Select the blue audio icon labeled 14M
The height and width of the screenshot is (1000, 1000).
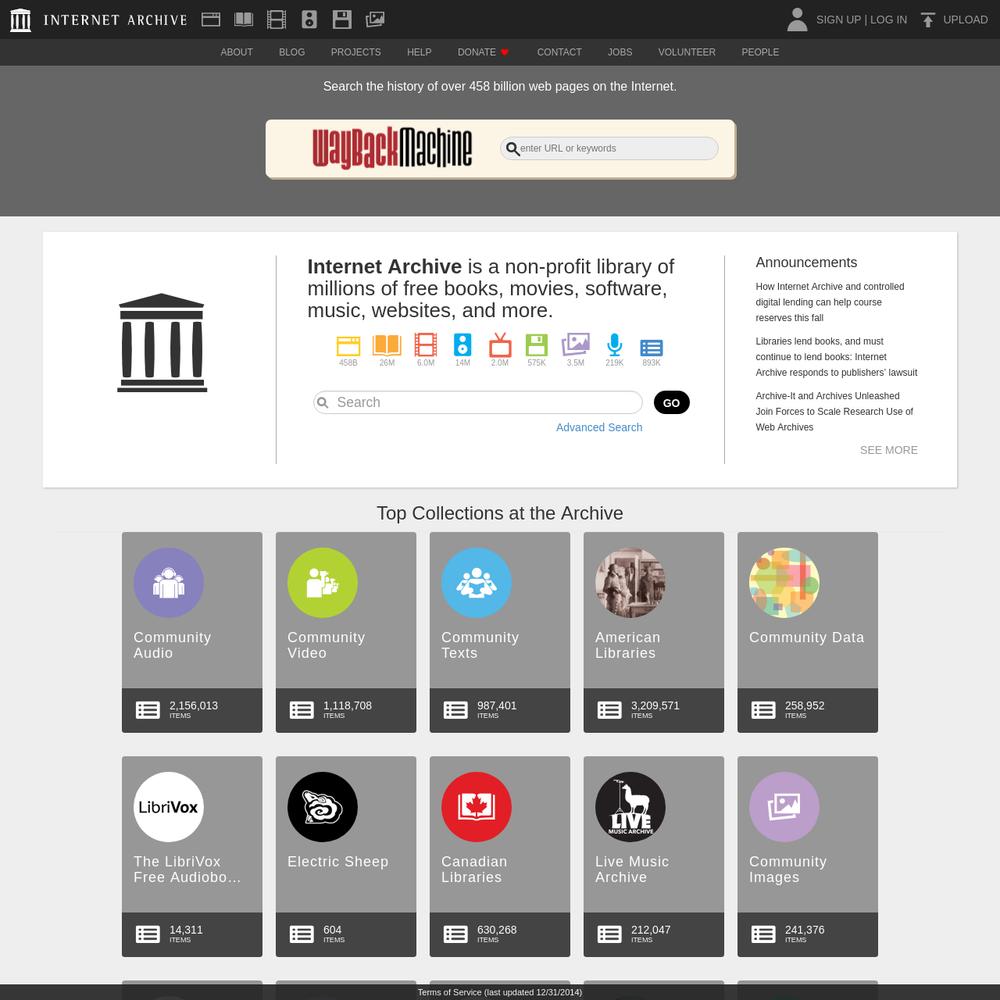(462, 345)
